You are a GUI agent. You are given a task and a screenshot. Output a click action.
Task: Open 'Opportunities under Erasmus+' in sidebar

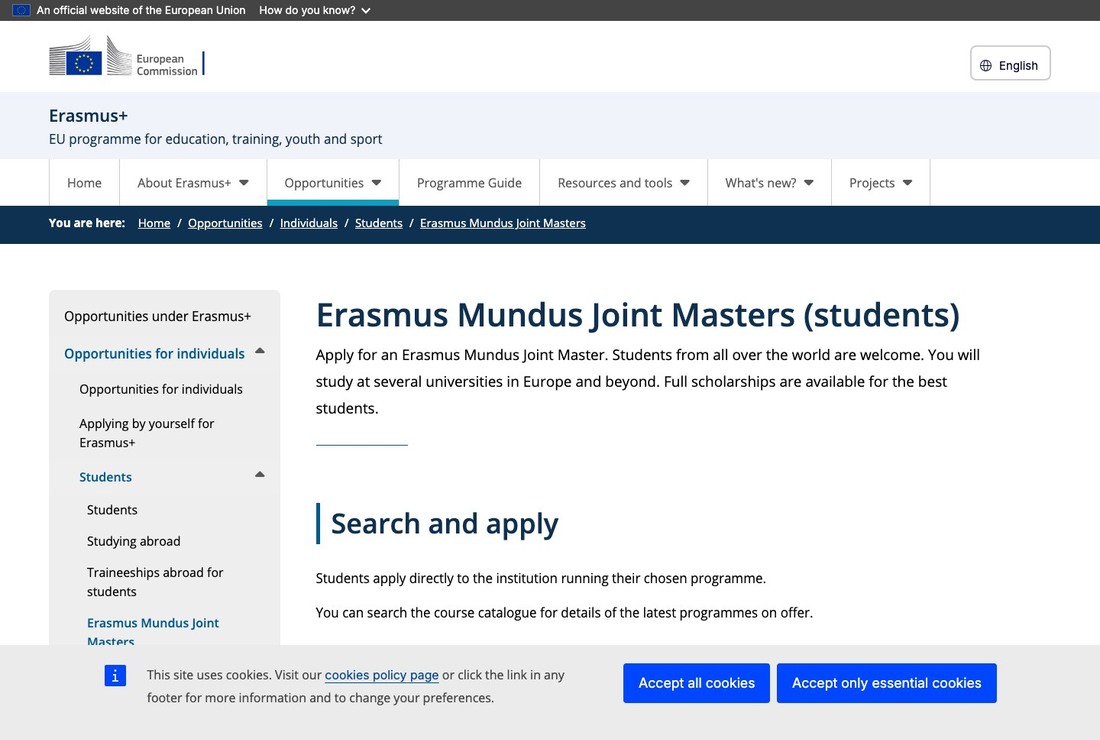158,316
